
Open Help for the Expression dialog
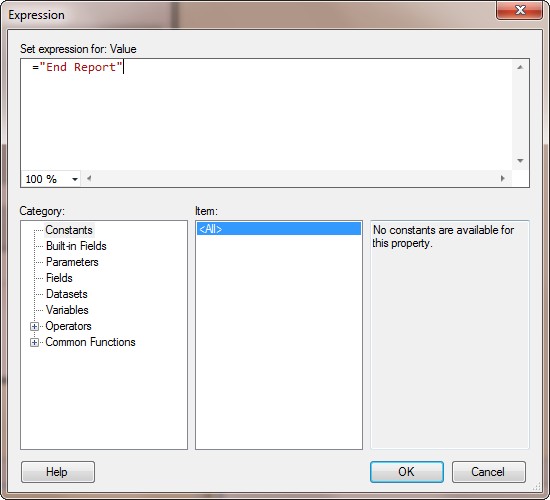[x=58, y=472]
